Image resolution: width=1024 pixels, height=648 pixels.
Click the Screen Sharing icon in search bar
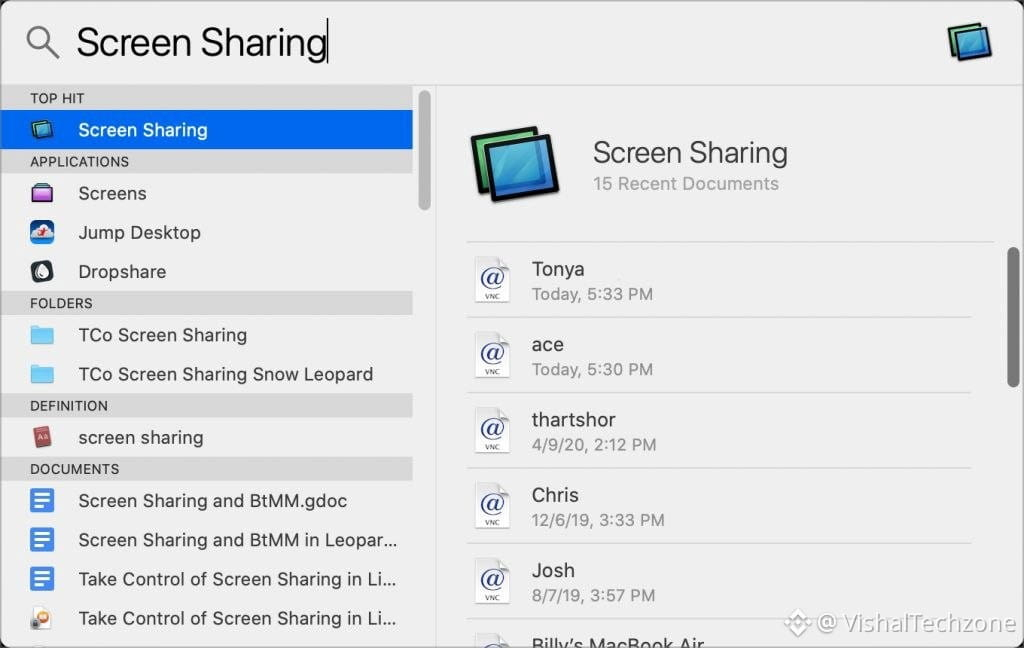[970, 42]
